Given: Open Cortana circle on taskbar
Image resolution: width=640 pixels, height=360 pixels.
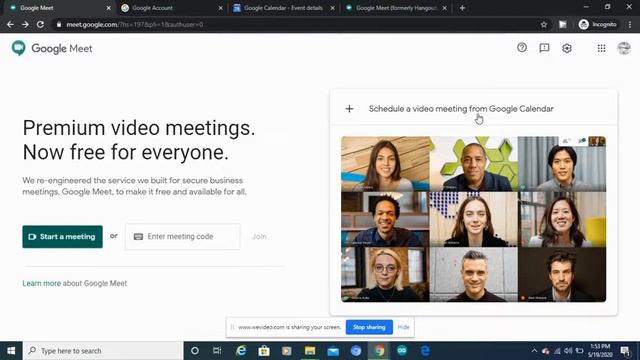Looking at the screenshot, I should click(x=195, y=351).
